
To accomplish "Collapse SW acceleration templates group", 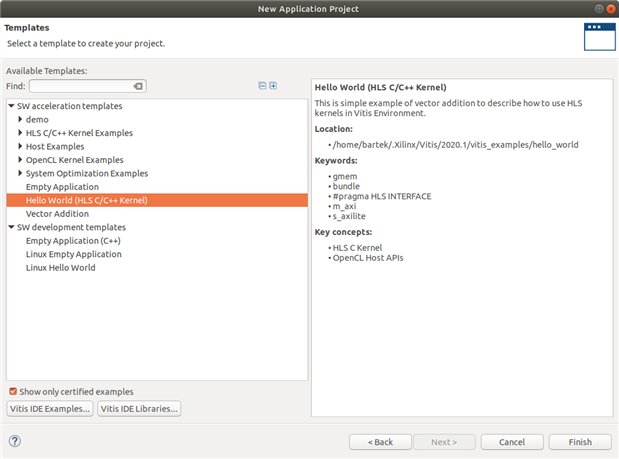I will [11, 106].
